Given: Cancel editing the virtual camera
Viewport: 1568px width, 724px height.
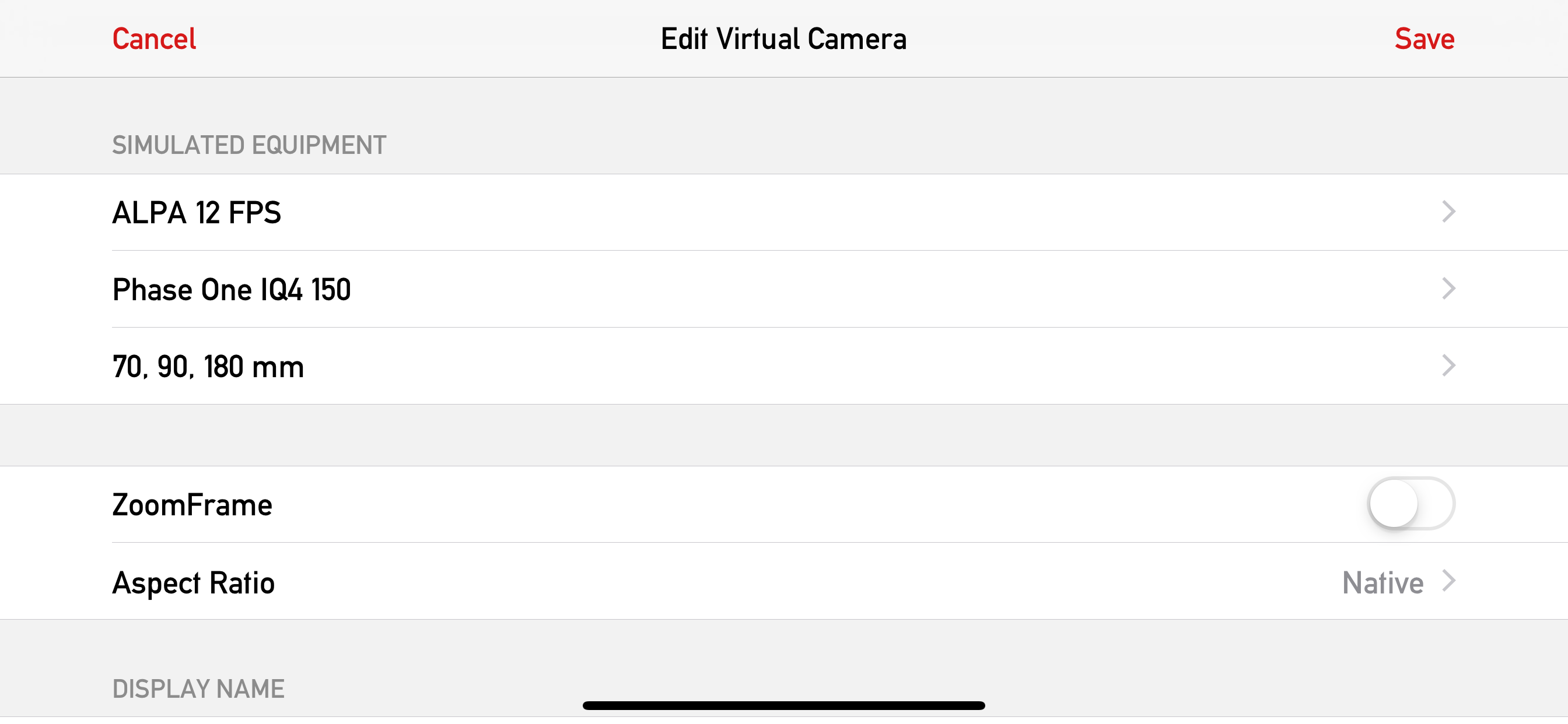Looking at the screenshot, I should point(154,39).
